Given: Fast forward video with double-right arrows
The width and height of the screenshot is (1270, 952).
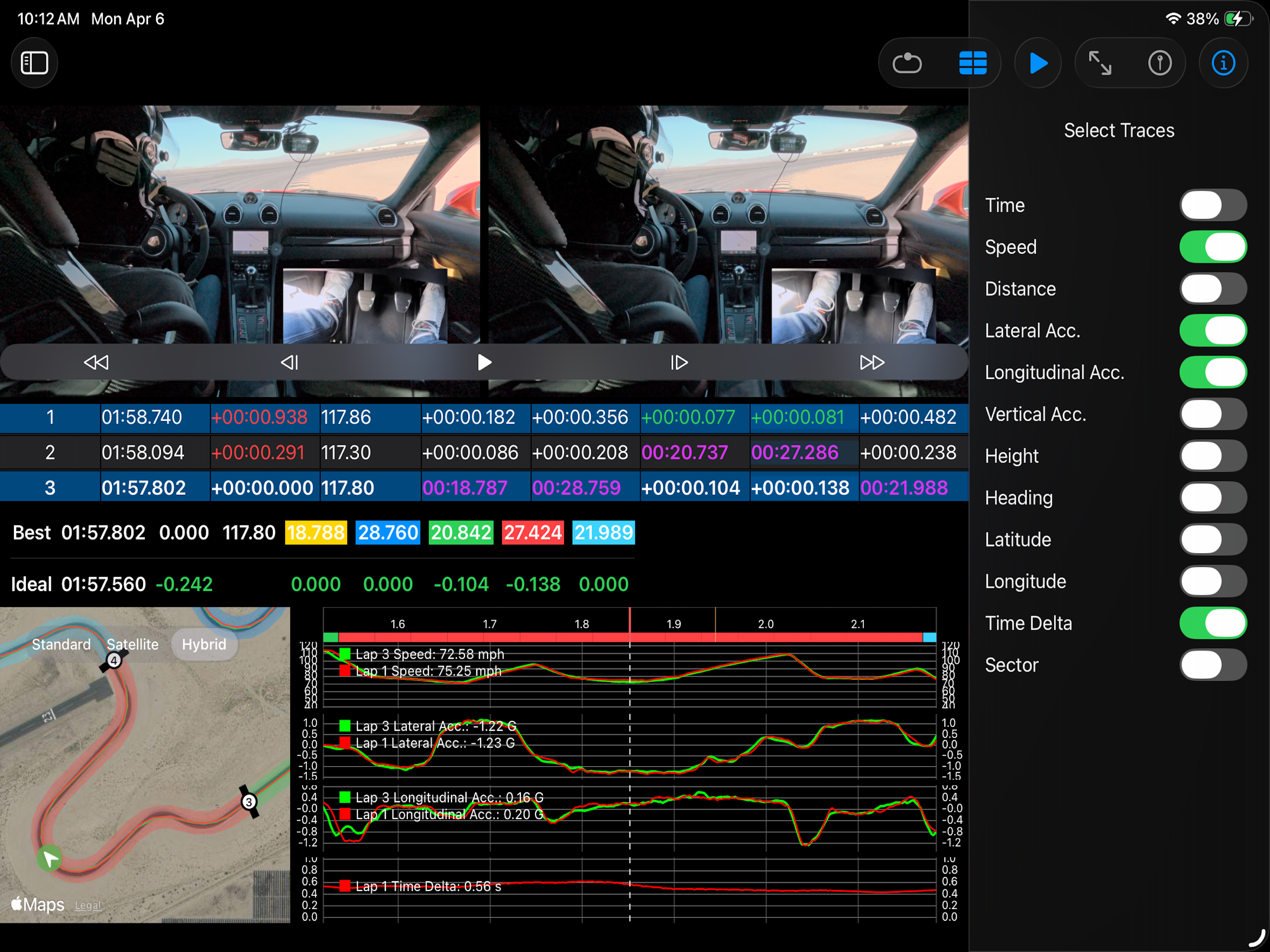Looking at the screenshot, I should pos(872,362).
